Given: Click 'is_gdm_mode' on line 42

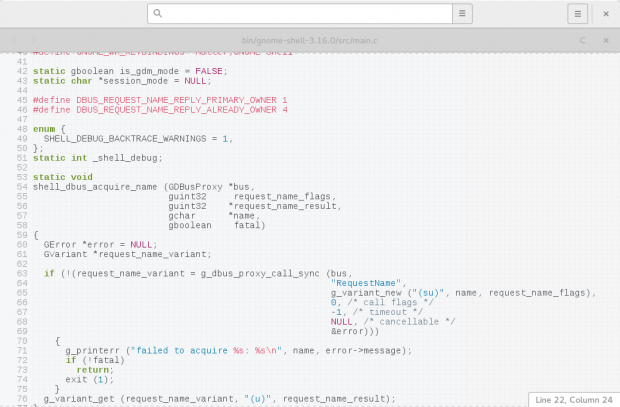Looking at the screenshot, I should [149, 71].
